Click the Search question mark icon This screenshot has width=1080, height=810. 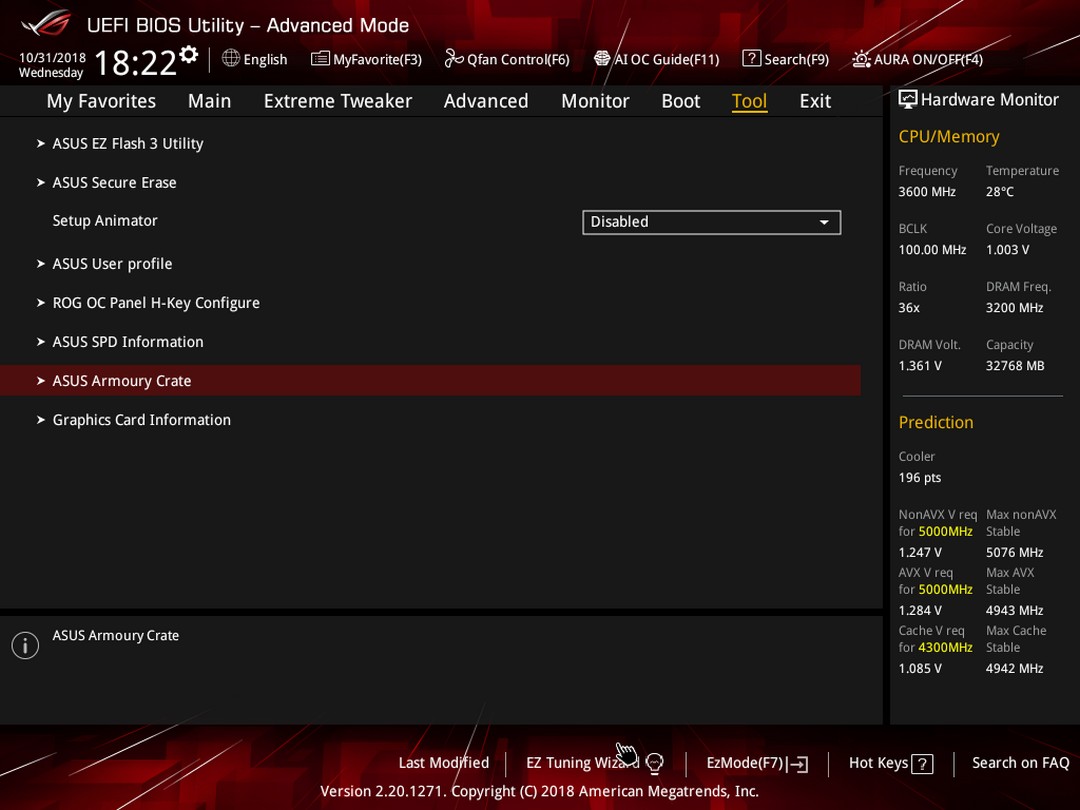coord(751,59)
